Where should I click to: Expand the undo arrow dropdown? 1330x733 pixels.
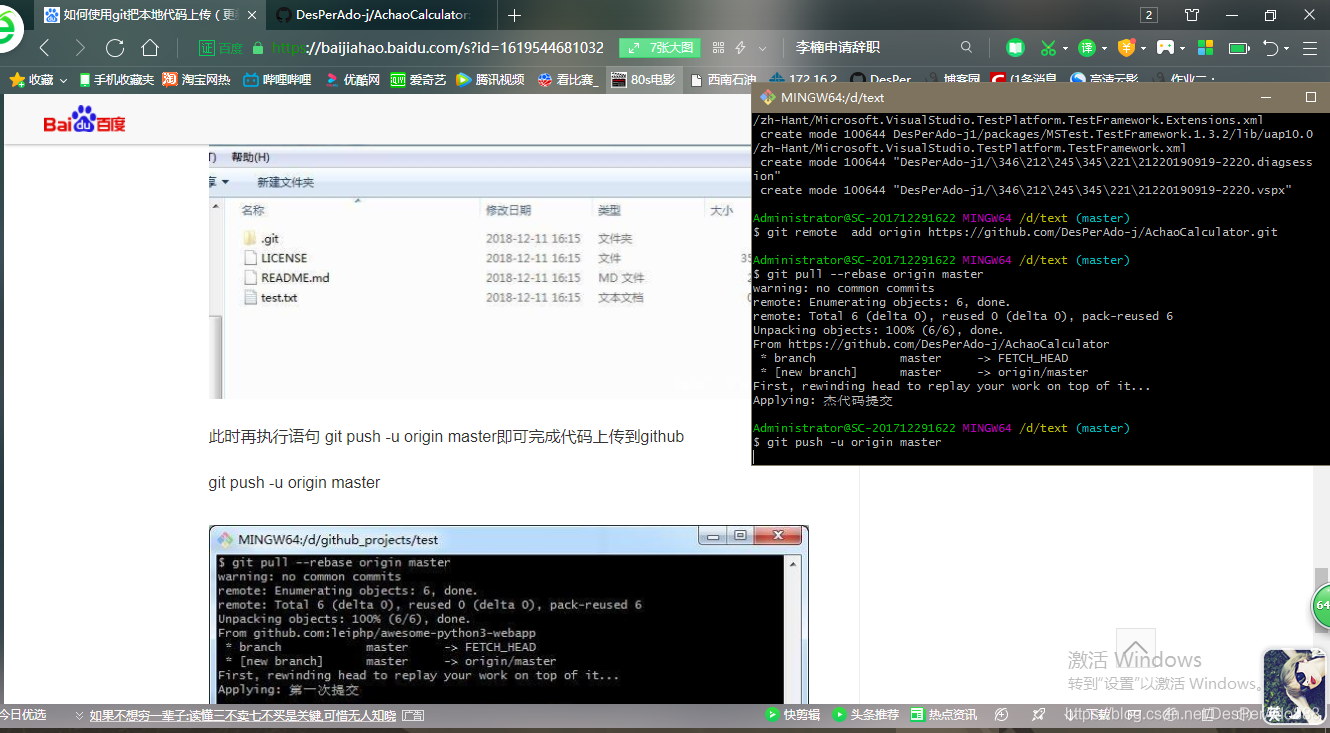tap(1285, 48)
